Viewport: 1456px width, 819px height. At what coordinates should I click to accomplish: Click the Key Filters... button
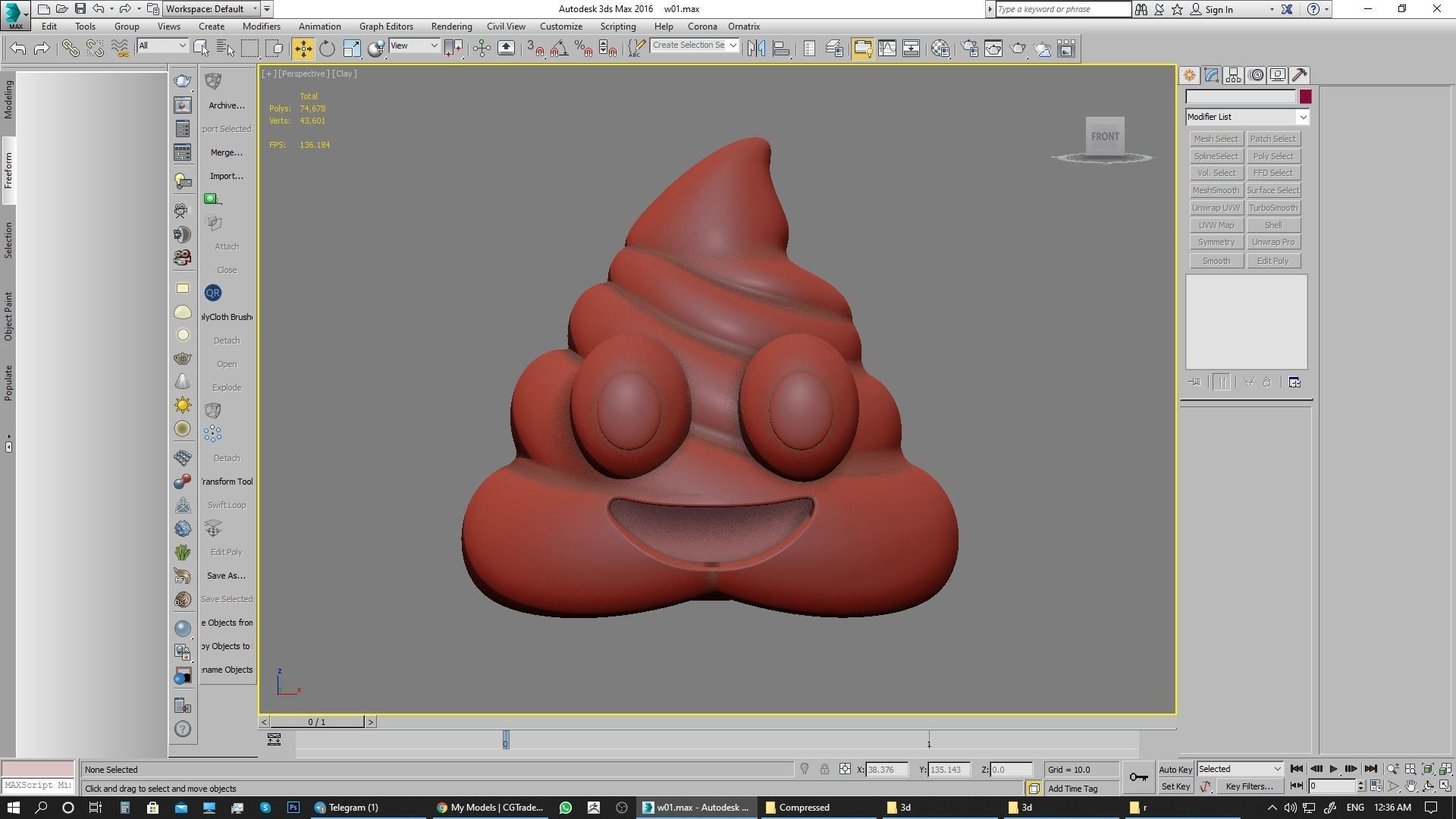(x=1249, y=786)
